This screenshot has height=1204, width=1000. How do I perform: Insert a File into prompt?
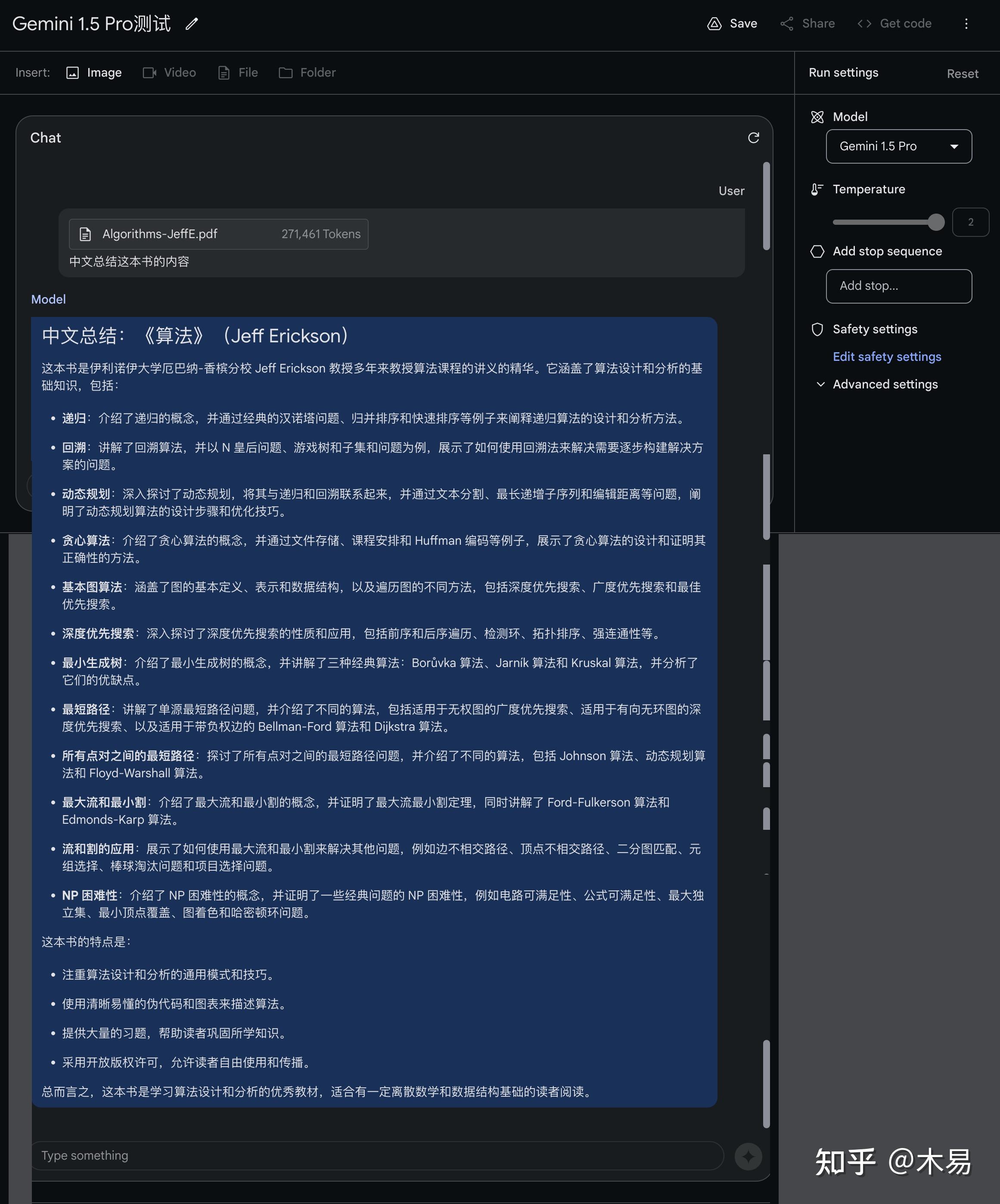[238, 73]
